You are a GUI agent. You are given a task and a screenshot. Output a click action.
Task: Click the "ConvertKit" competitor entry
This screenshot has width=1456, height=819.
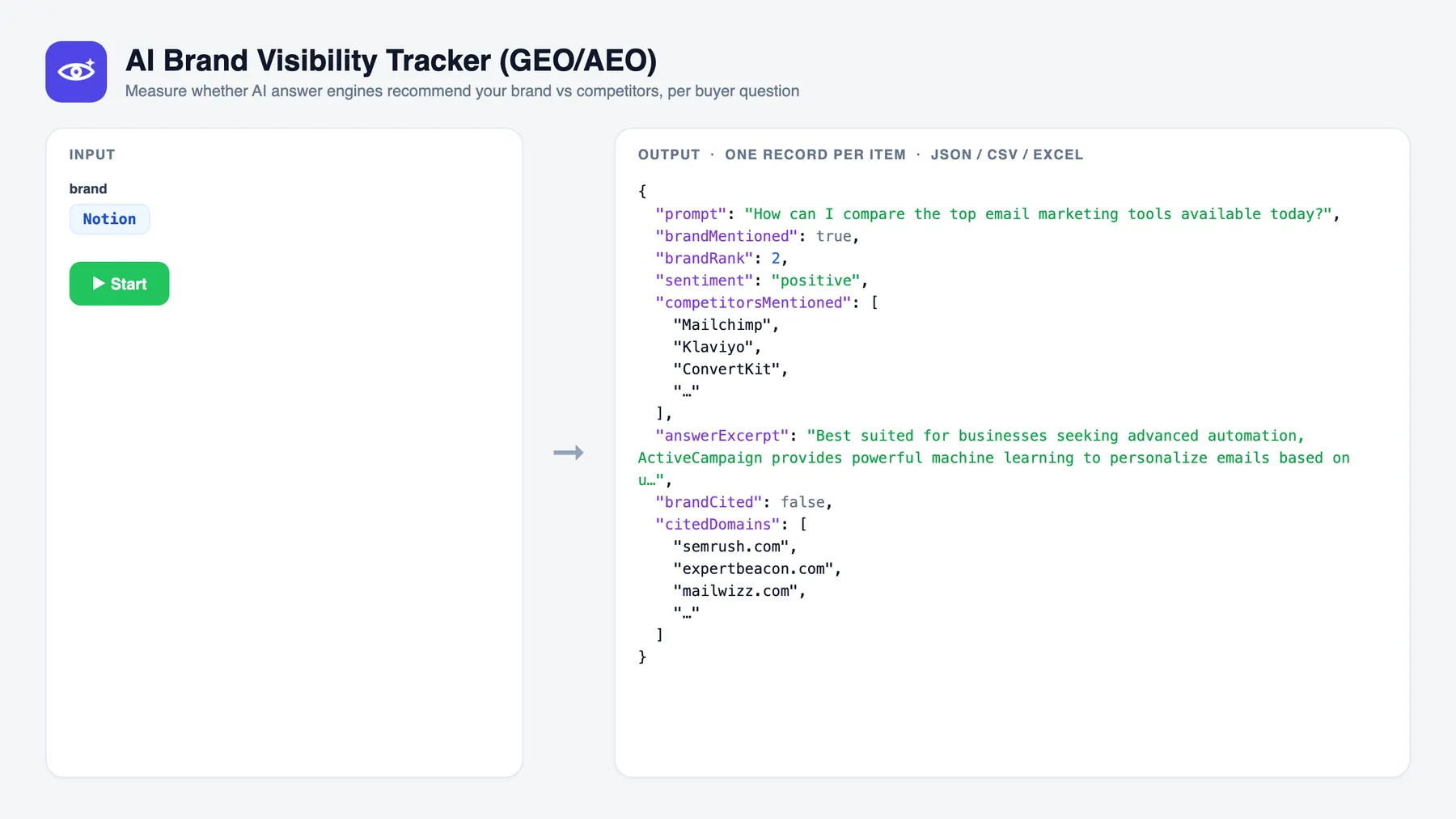point(726,369)
